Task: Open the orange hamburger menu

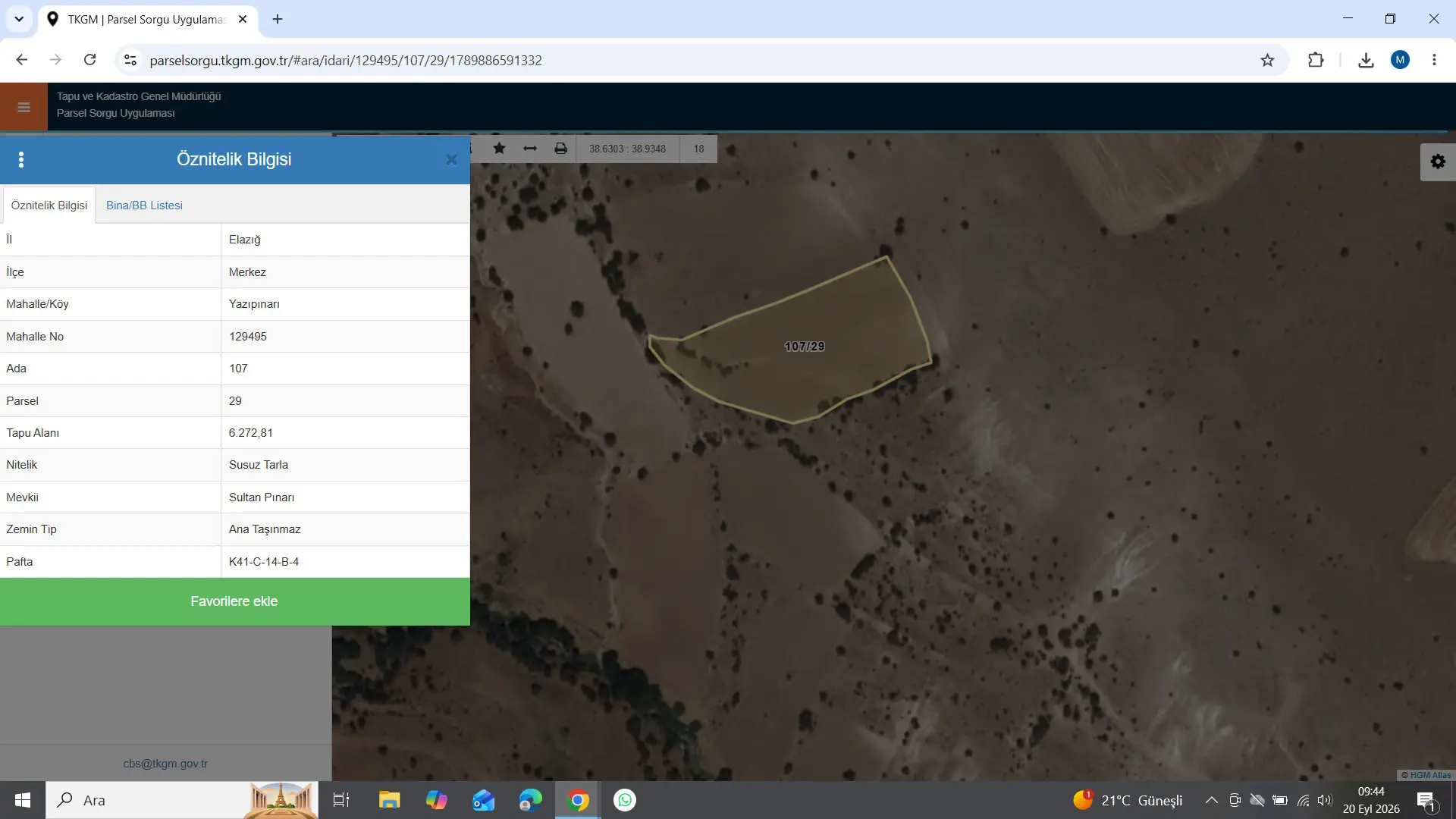Action: tap(24, 107)
